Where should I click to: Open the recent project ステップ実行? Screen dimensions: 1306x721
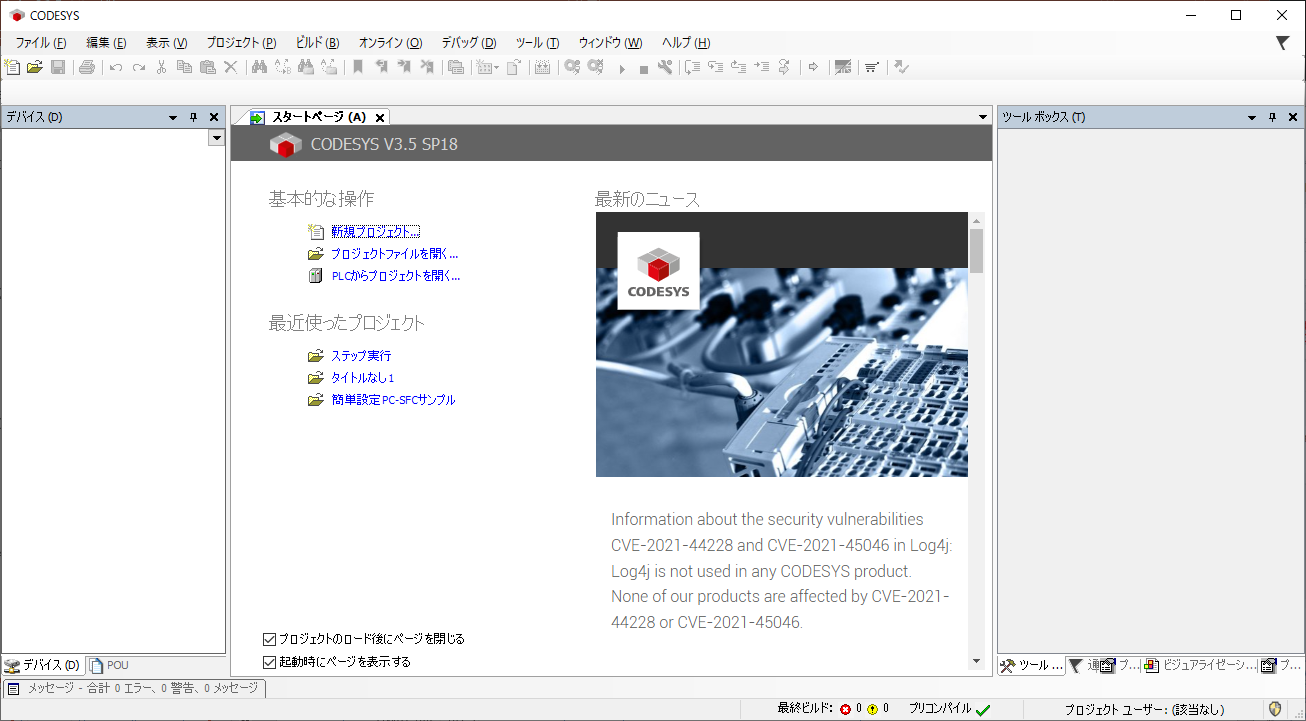[x=361, y=355]
